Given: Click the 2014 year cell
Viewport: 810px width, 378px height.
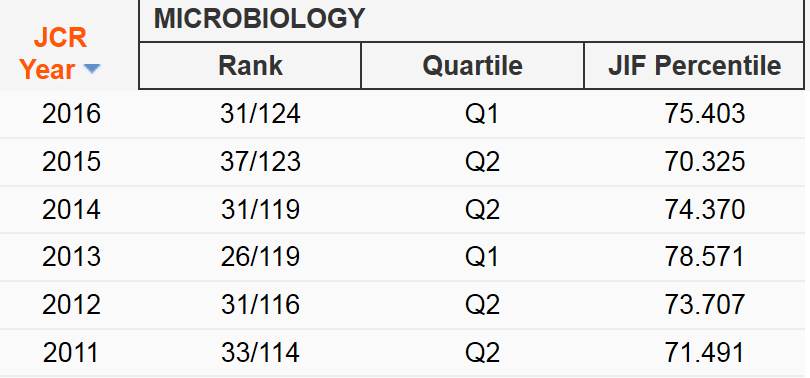Looking at the screenshot, I should pos(71,210).
